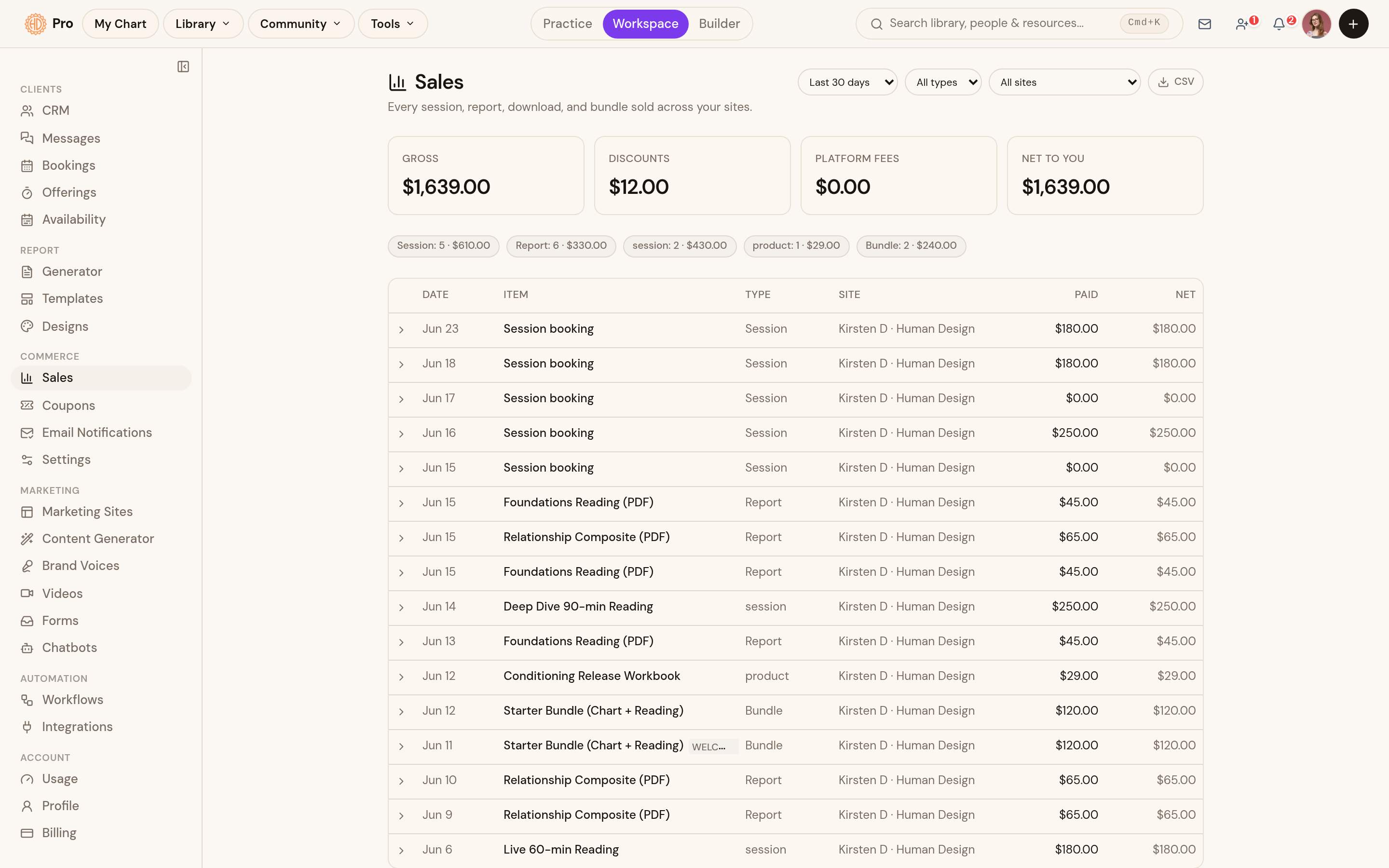Click the Report: 6 summary chip
The image size is (1389, 868).
(x=561, y=246)
